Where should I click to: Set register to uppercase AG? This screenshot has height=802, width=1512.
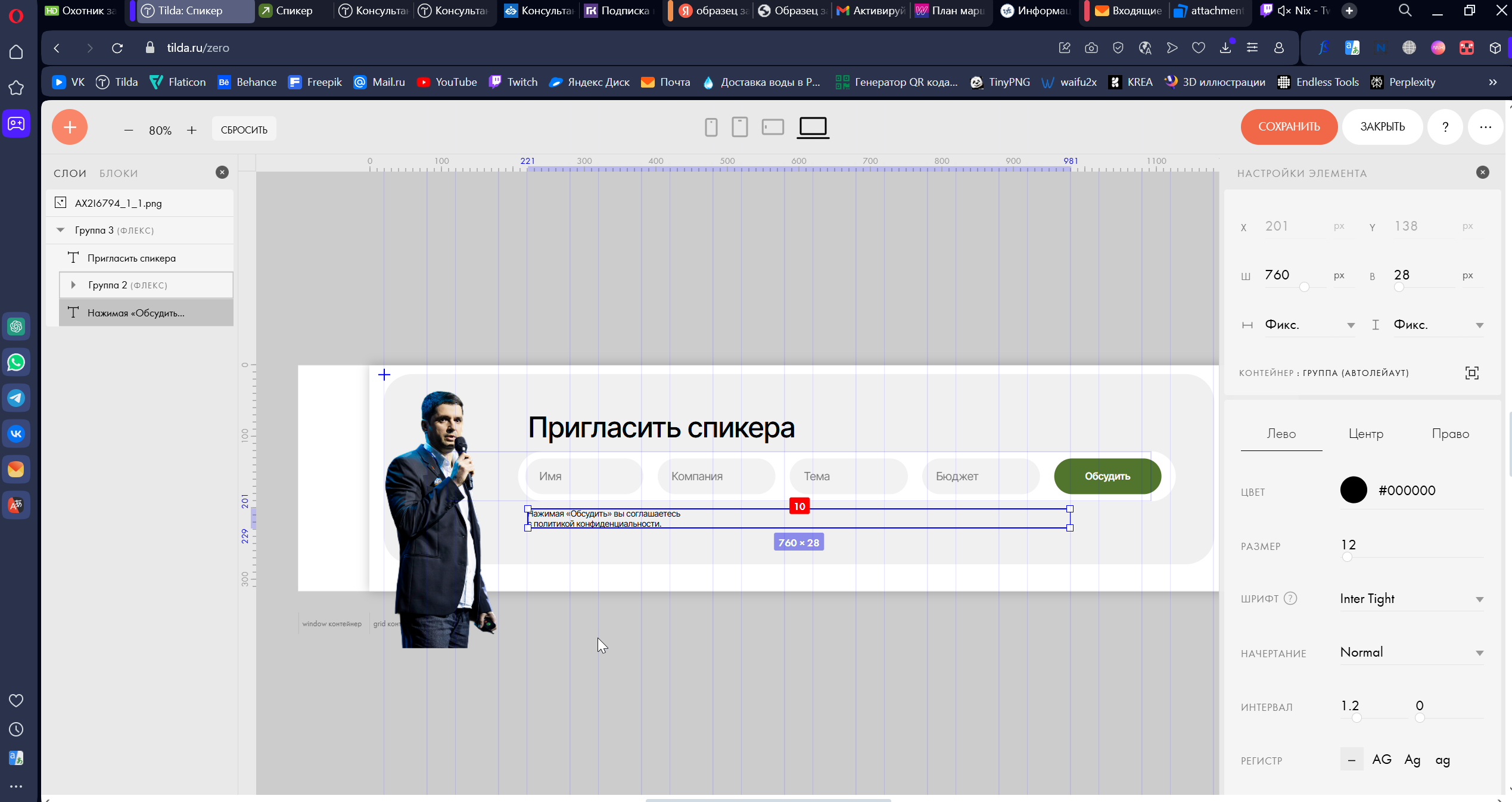1382,760
